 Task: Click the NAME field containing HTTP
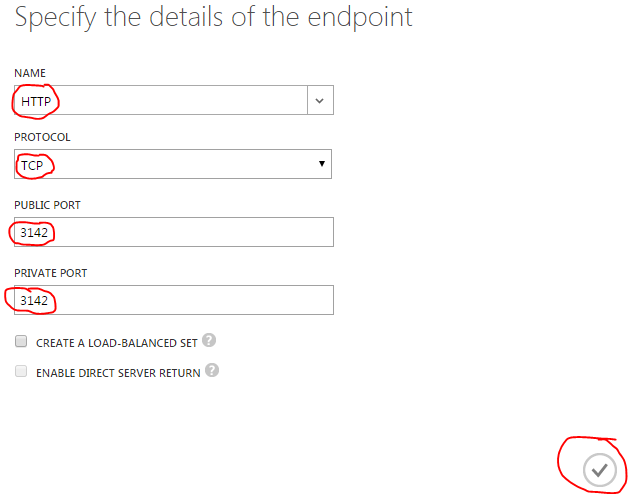[x=161, y=100]
